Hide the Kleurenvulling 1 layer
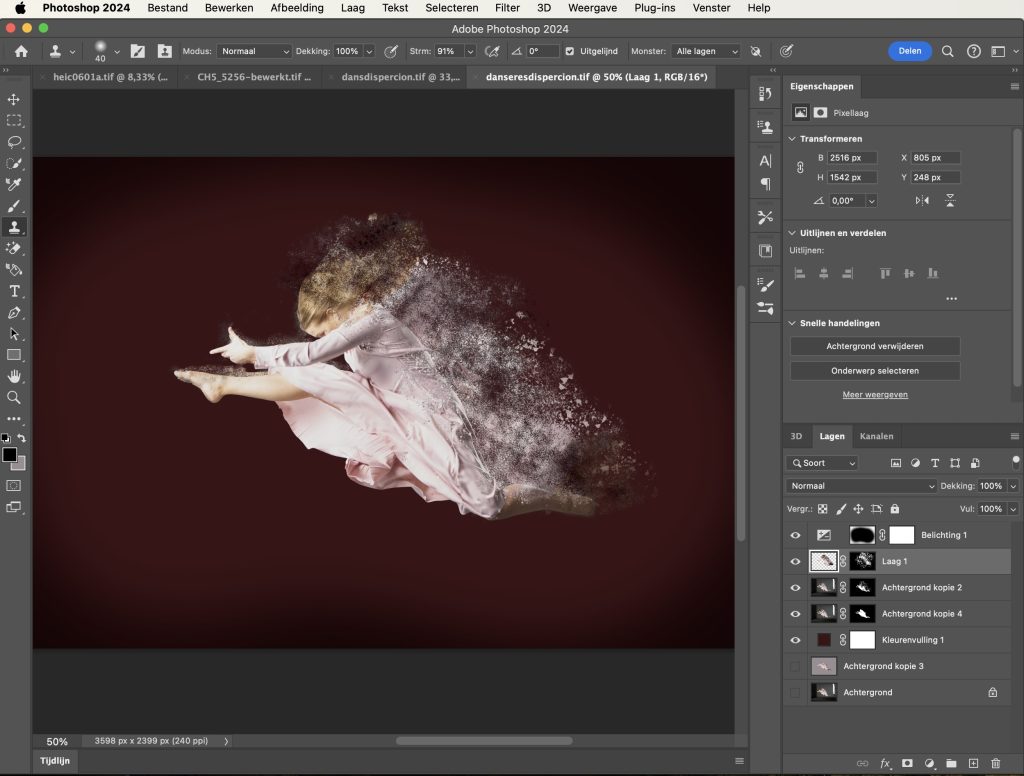The height and width of the screenshot is (776, 1024). 796,640
